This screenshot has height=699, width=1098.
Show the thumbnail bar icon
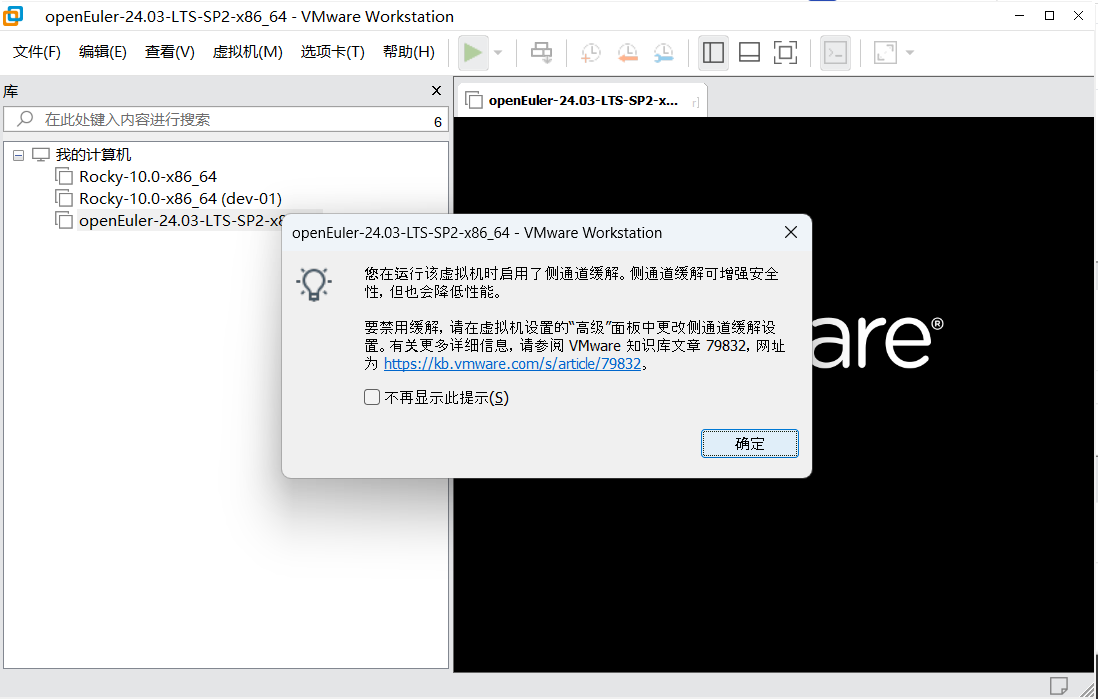(x=749, y=52)
